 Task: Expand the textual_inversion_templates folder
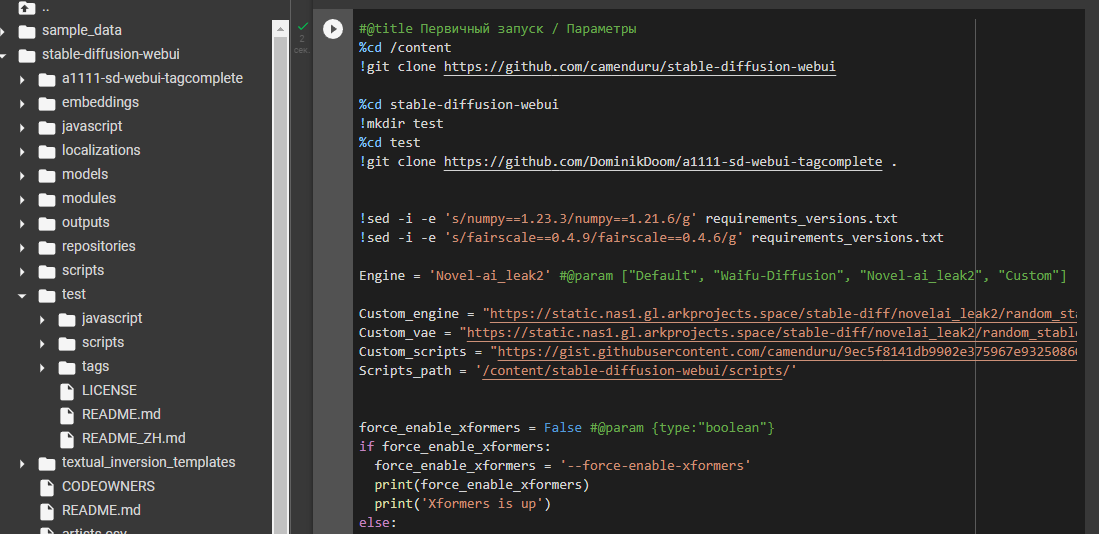click(22, 463)
